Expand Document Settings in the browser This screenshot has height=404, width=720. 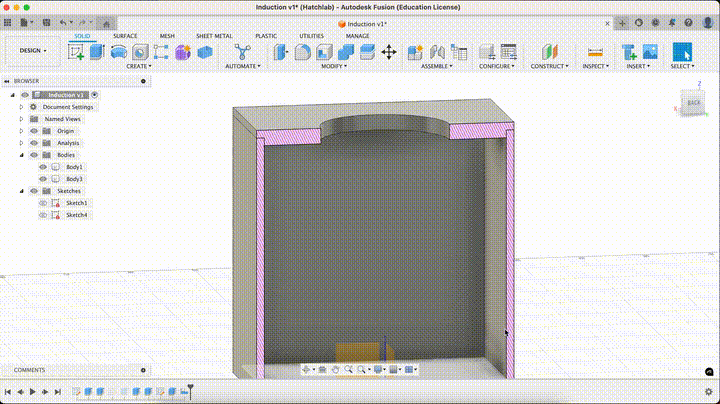(x=21, y=107)
